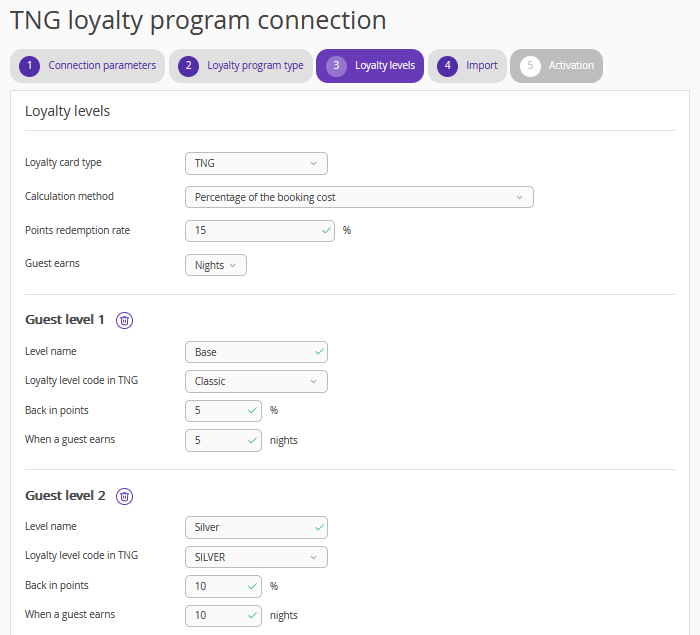700x635 pixels.
Task: Open Loyalty card type TNG dropdown
Action: pyautogui.click(x=256, y=163)
